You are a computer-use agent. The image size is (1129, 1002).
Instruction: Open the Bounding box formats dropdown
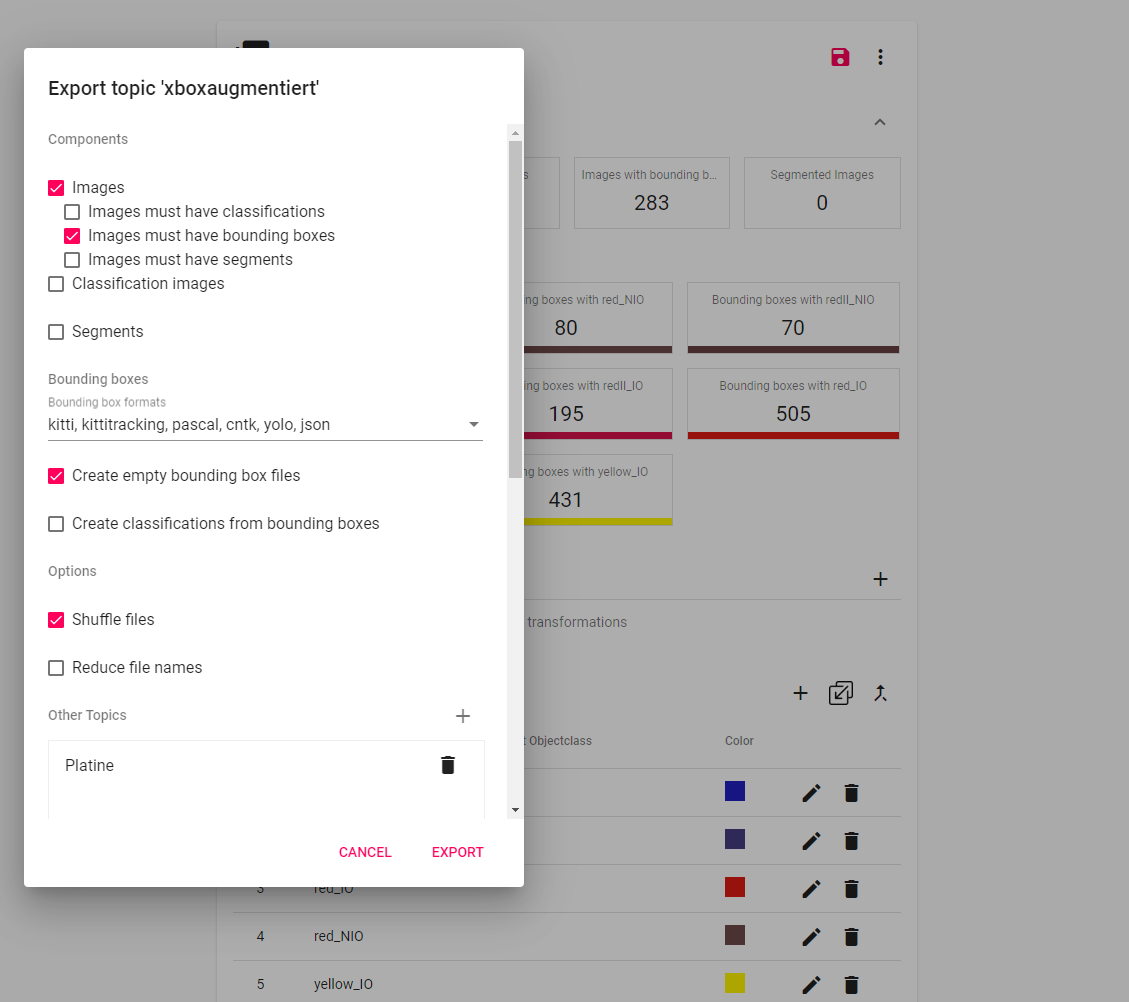coord(265,425)
